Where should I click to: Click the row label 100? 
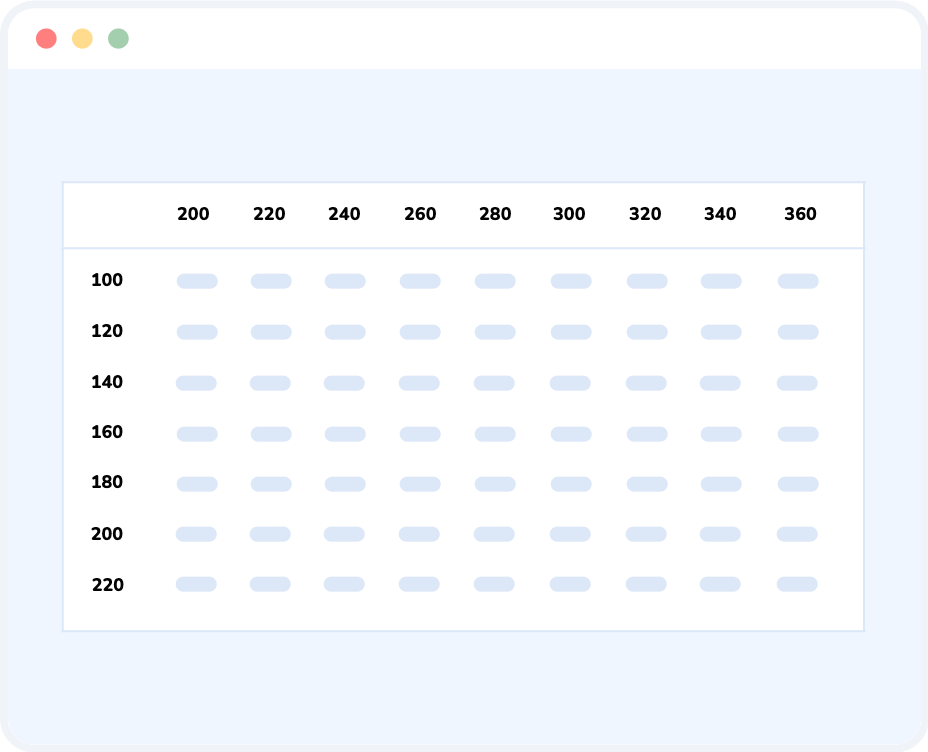point(107,280)
